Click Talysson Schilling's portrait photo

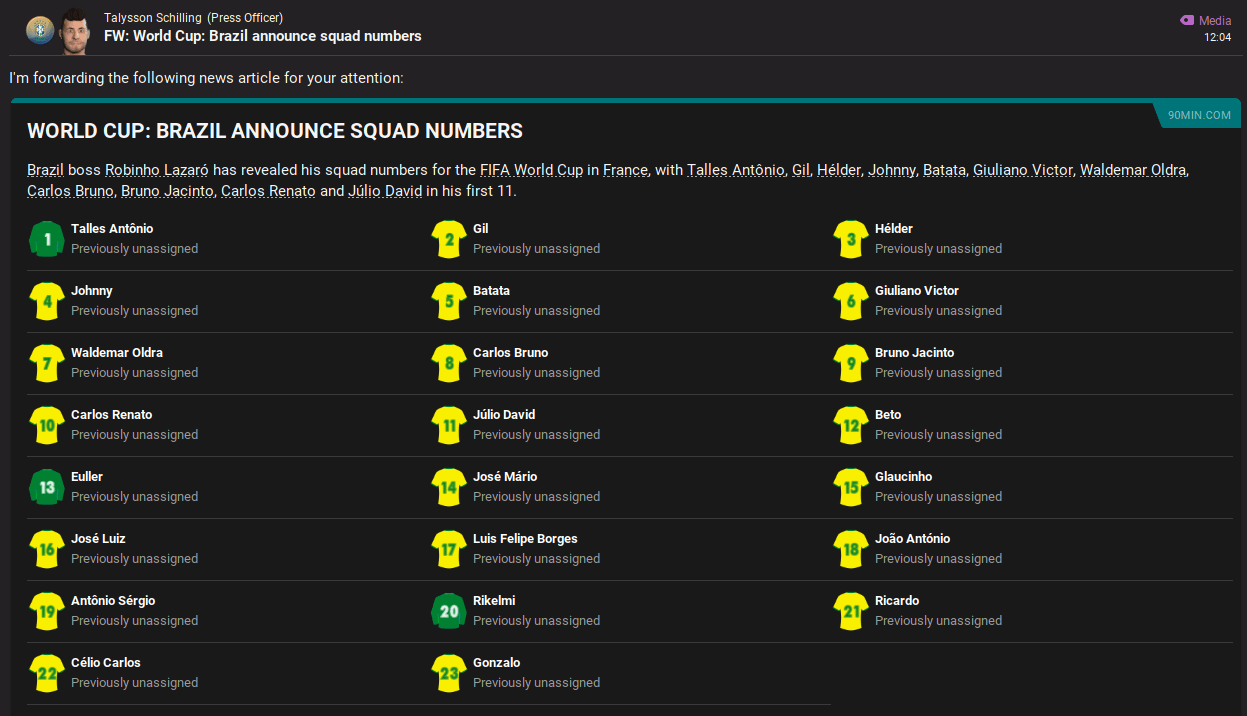tap(74, 32)
